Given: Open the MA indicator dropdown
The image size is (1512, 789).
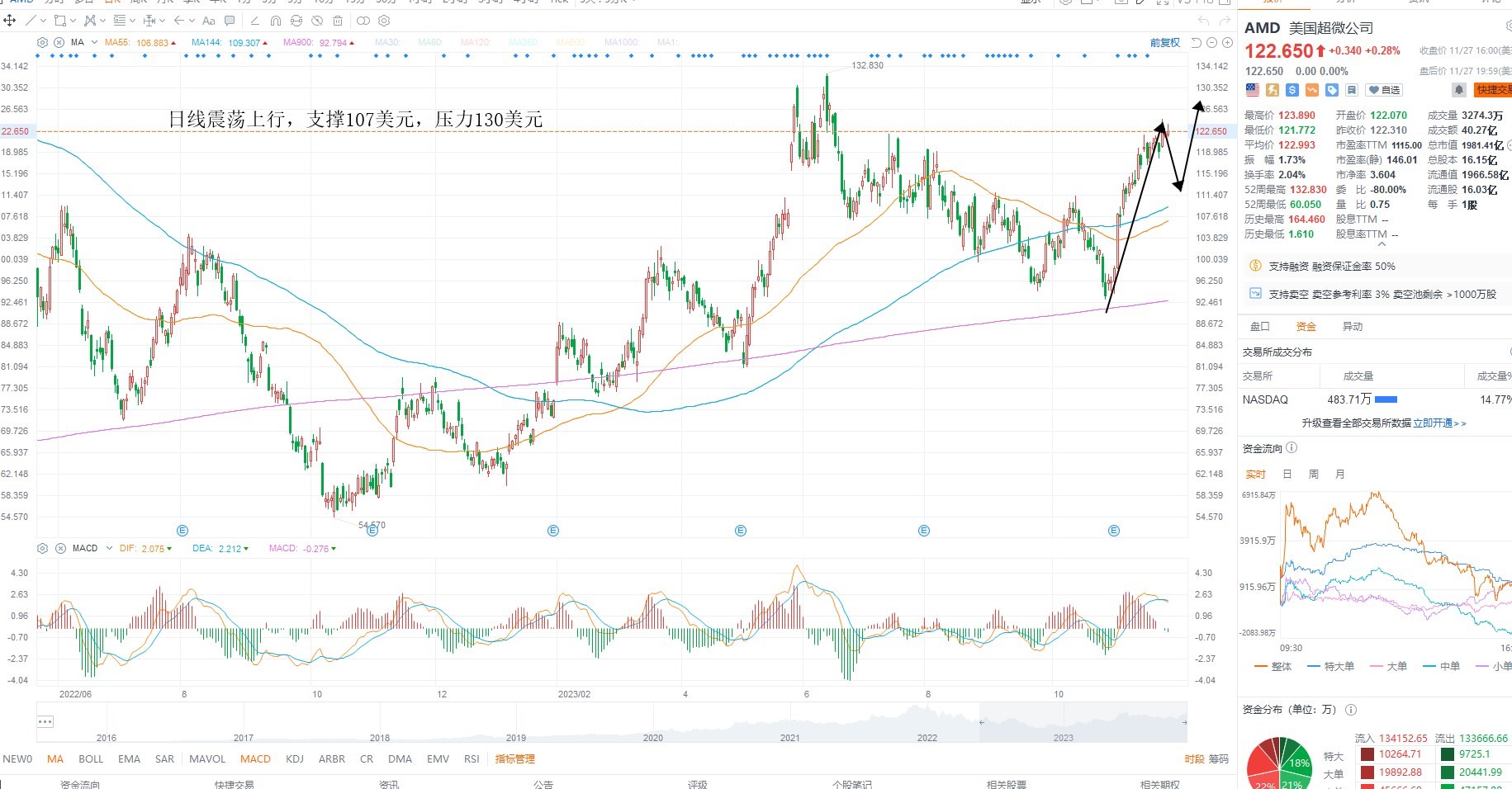Looking at the screenshot, I should pyautogui.click(x=94, y=42).
